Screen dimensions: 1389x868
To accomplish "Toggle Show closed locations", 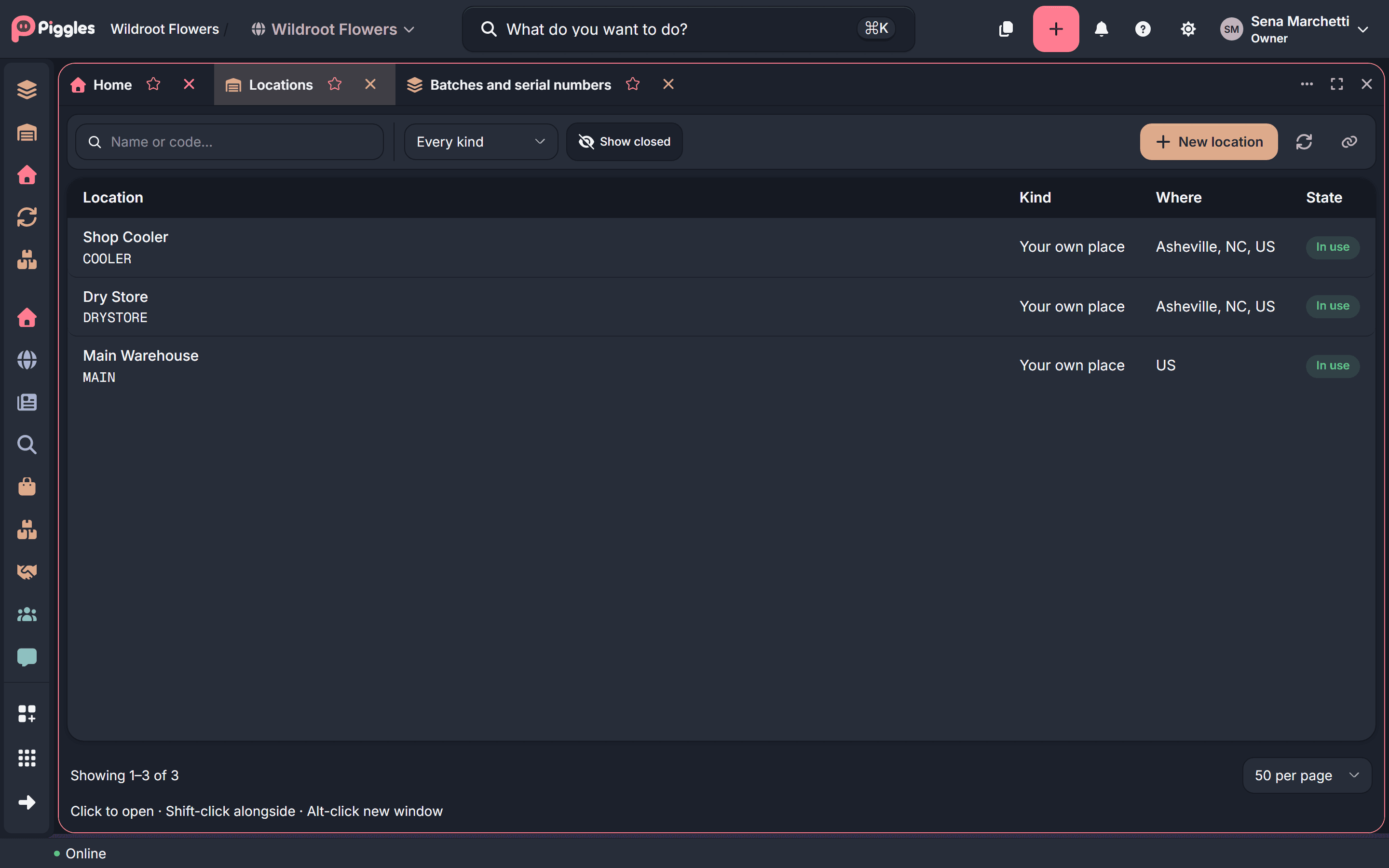I will click(x=624, y=142).
